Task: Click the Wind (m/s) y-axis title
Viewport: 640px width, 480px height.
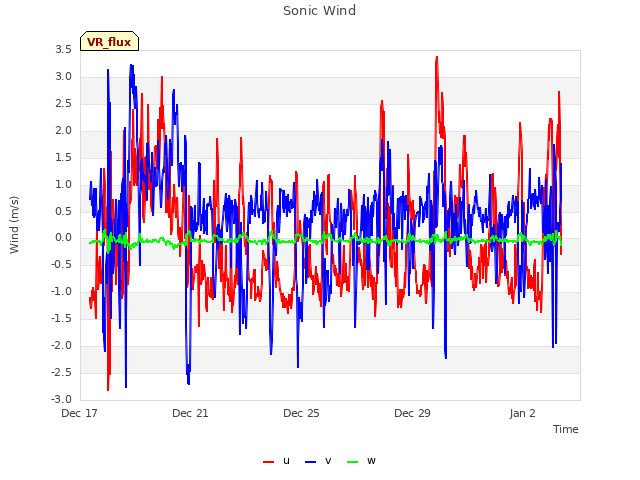Action: coord(14,224)
